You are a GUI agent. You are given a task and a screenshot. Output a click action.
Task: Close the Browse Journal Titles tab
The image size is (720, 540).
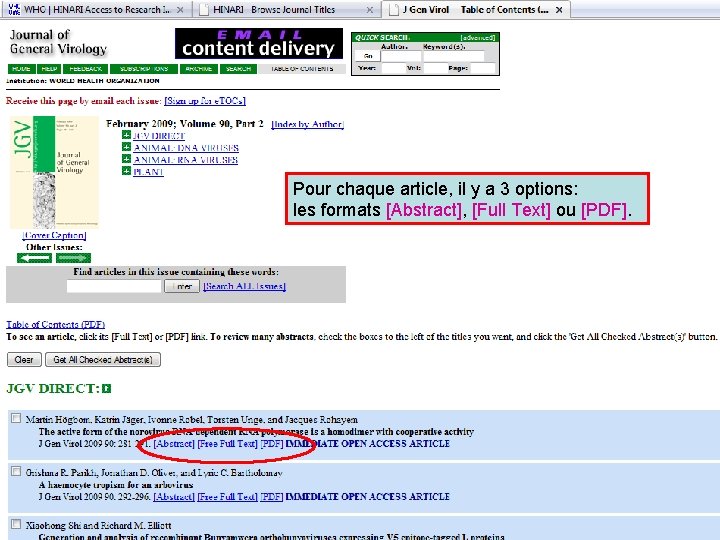click(370, 10)
